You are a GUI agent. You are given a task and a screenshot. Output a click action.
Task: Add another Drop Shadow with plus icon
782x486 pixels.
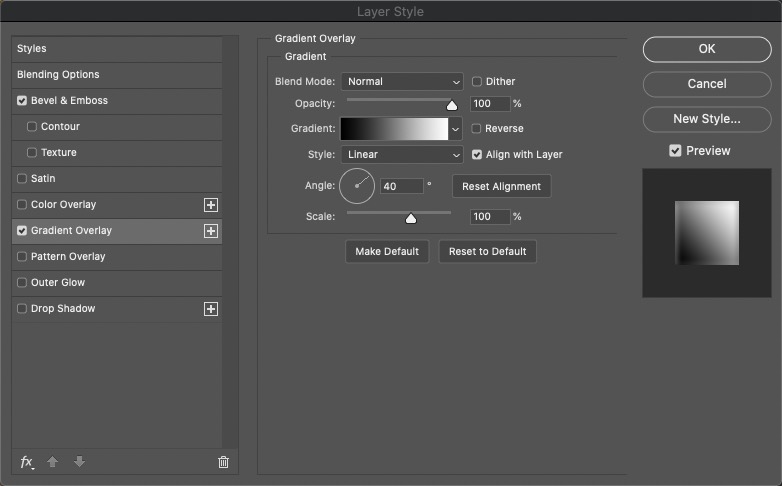(211, 309)
